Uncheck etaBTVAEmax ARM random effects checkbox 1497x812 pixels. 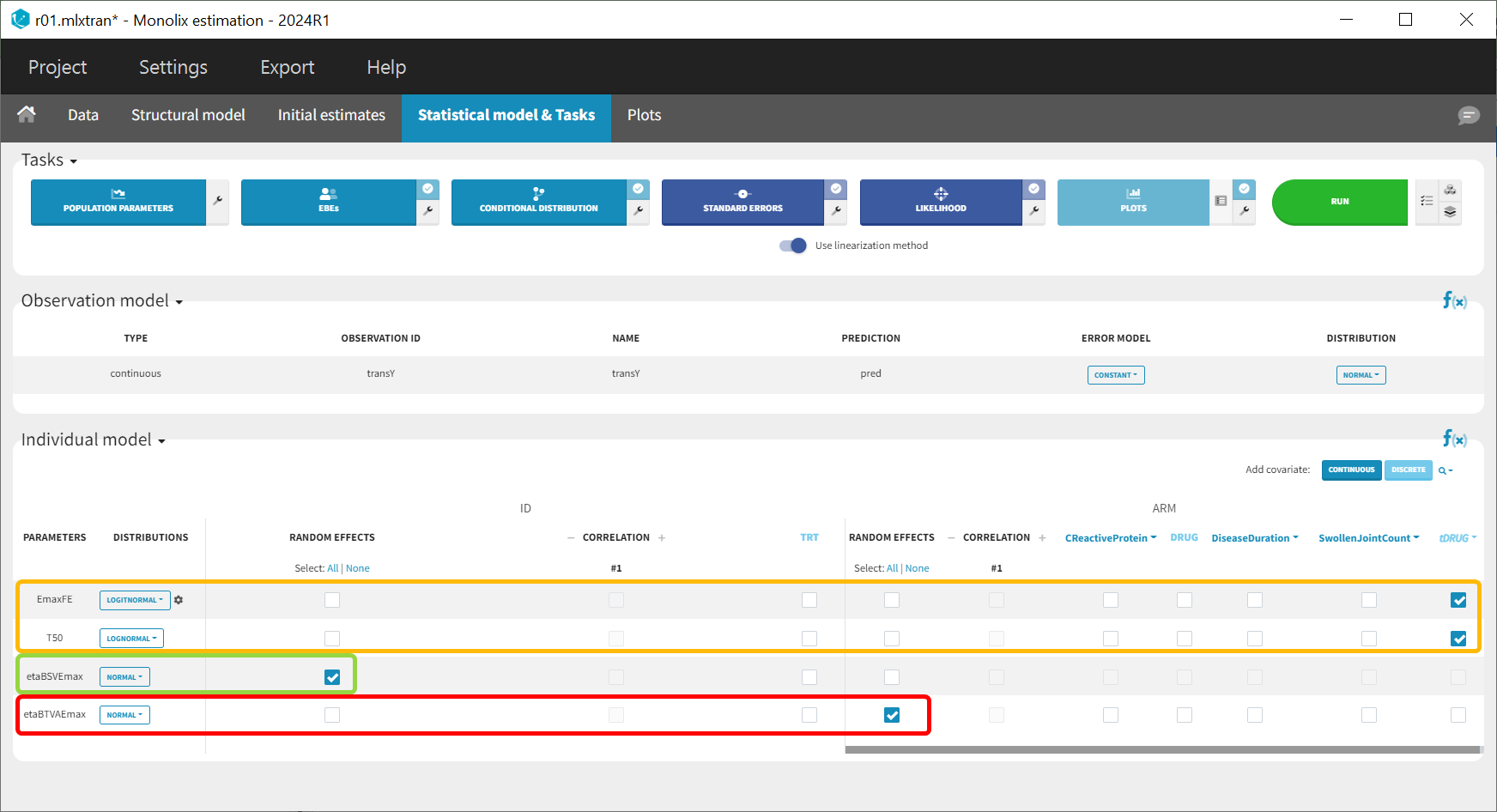pyautogui.click(x=892, y=715)
